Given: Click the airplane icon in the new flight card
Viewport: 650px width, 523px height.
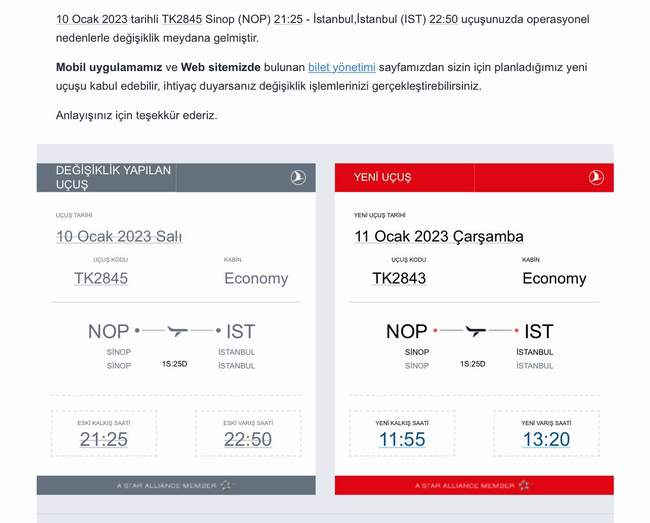Looking at the screenshot, I should [476, 330].
